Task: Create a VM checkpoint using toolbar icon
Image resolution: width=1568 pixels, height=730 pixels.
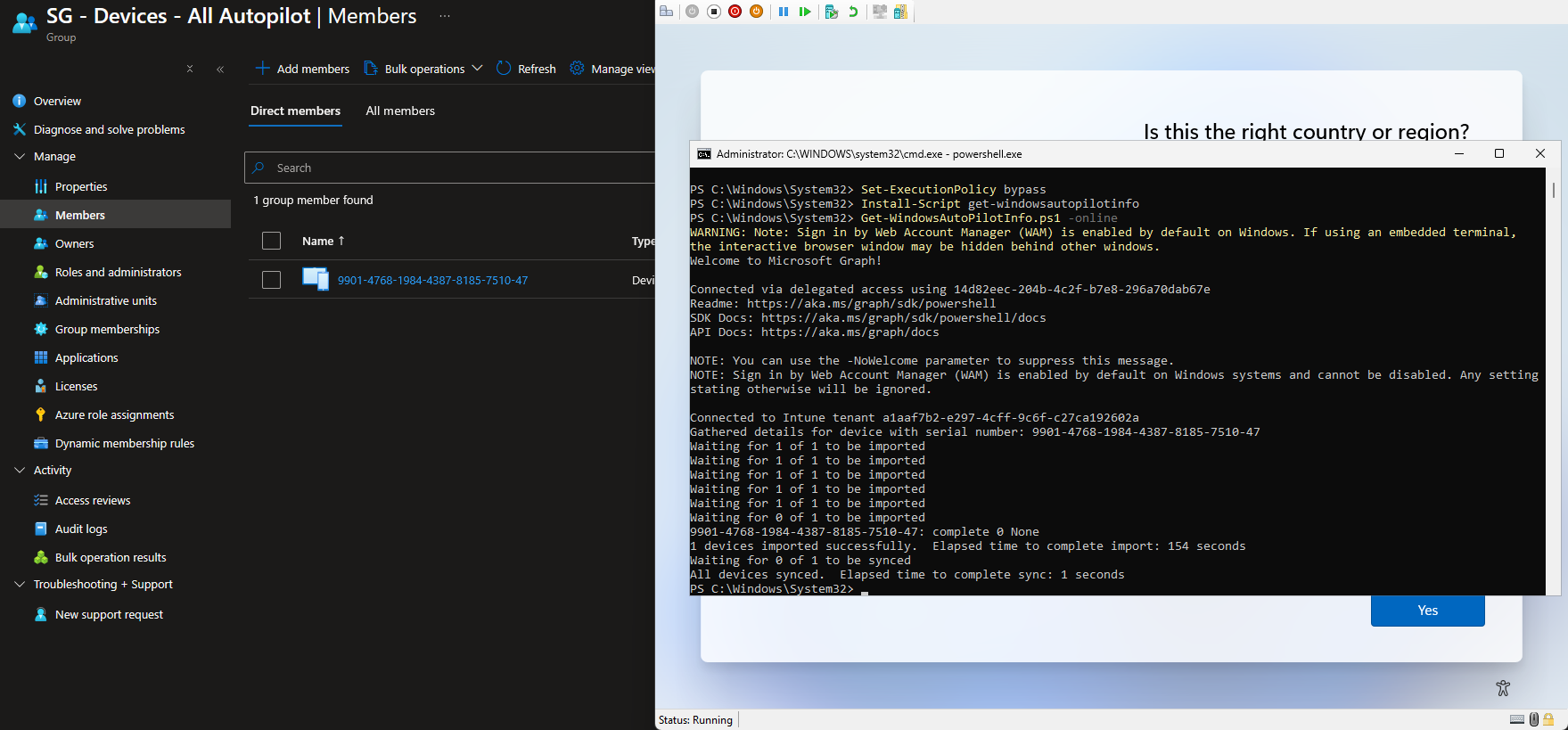Action: click(831, 12)
